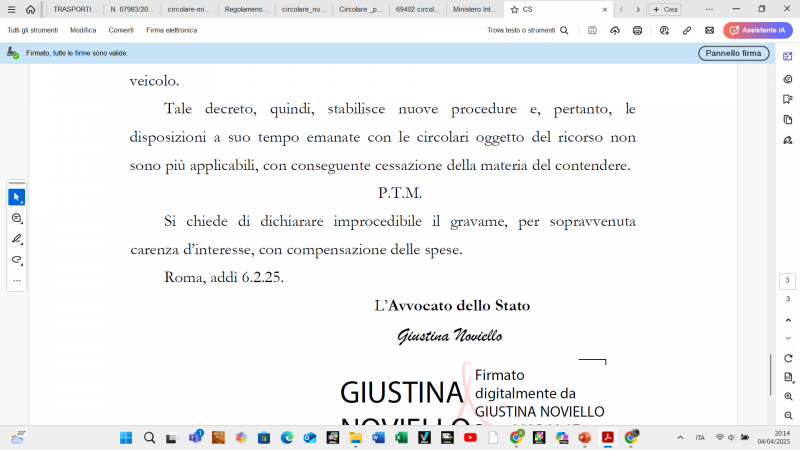The image size is (800, 450).
Task: Open Windows taskbar search
Action: click(149, 438)
